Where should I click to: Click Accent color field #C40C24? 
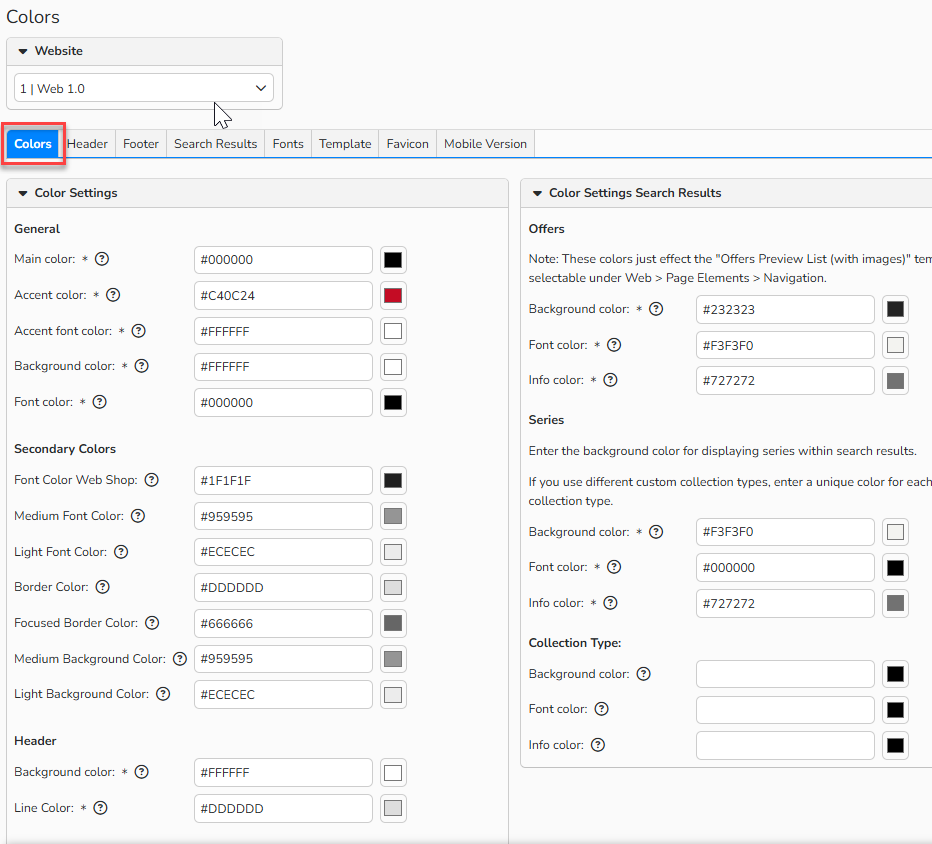click(283, 295)
